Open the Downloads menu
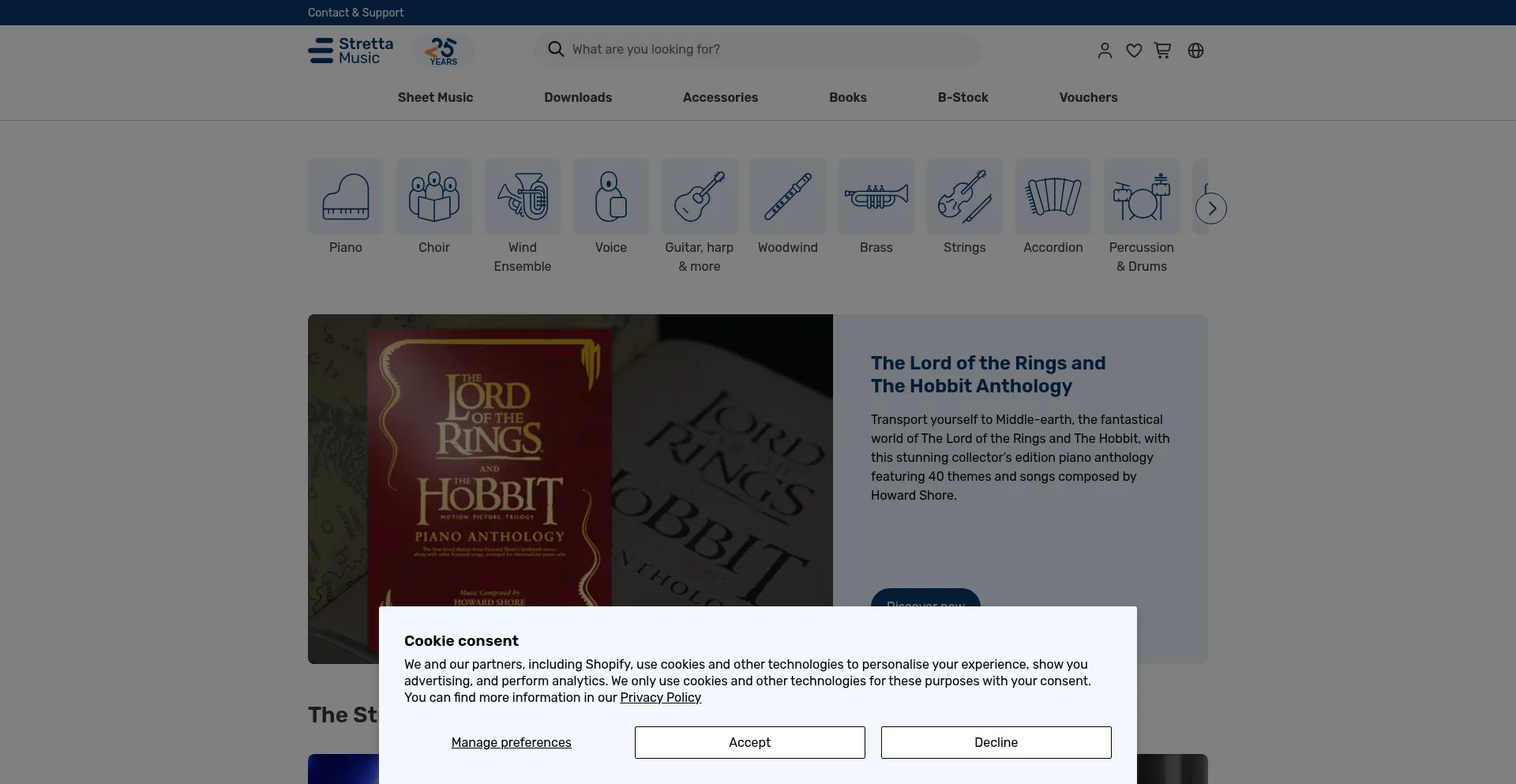 tap(578, 97)
